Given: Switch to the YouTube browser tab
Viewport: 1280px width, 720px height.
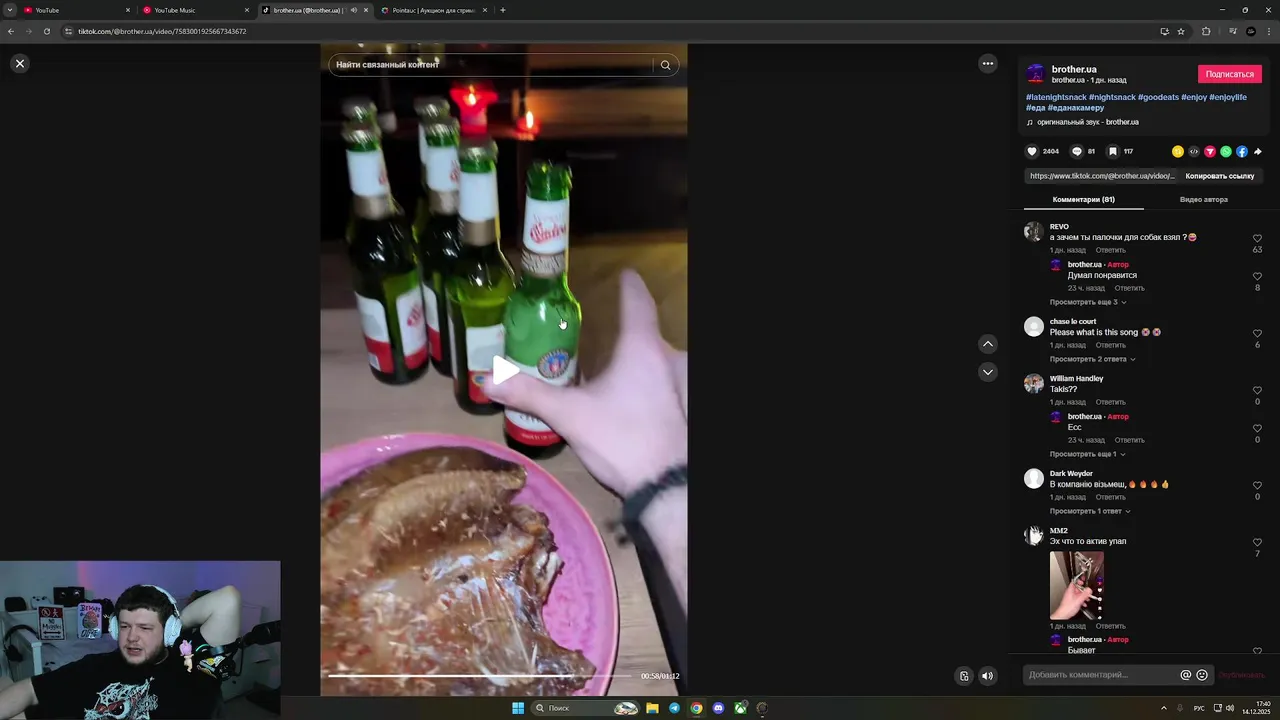Looking at the screenshot, I should (77, 10).
